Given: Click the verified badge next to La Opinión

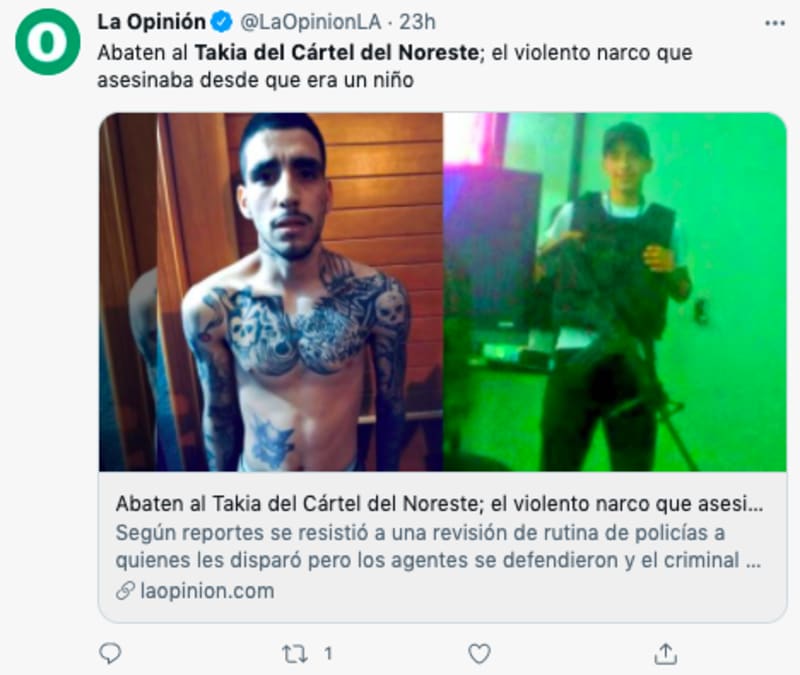Looking at the screenshot, I should pos(221,22).
